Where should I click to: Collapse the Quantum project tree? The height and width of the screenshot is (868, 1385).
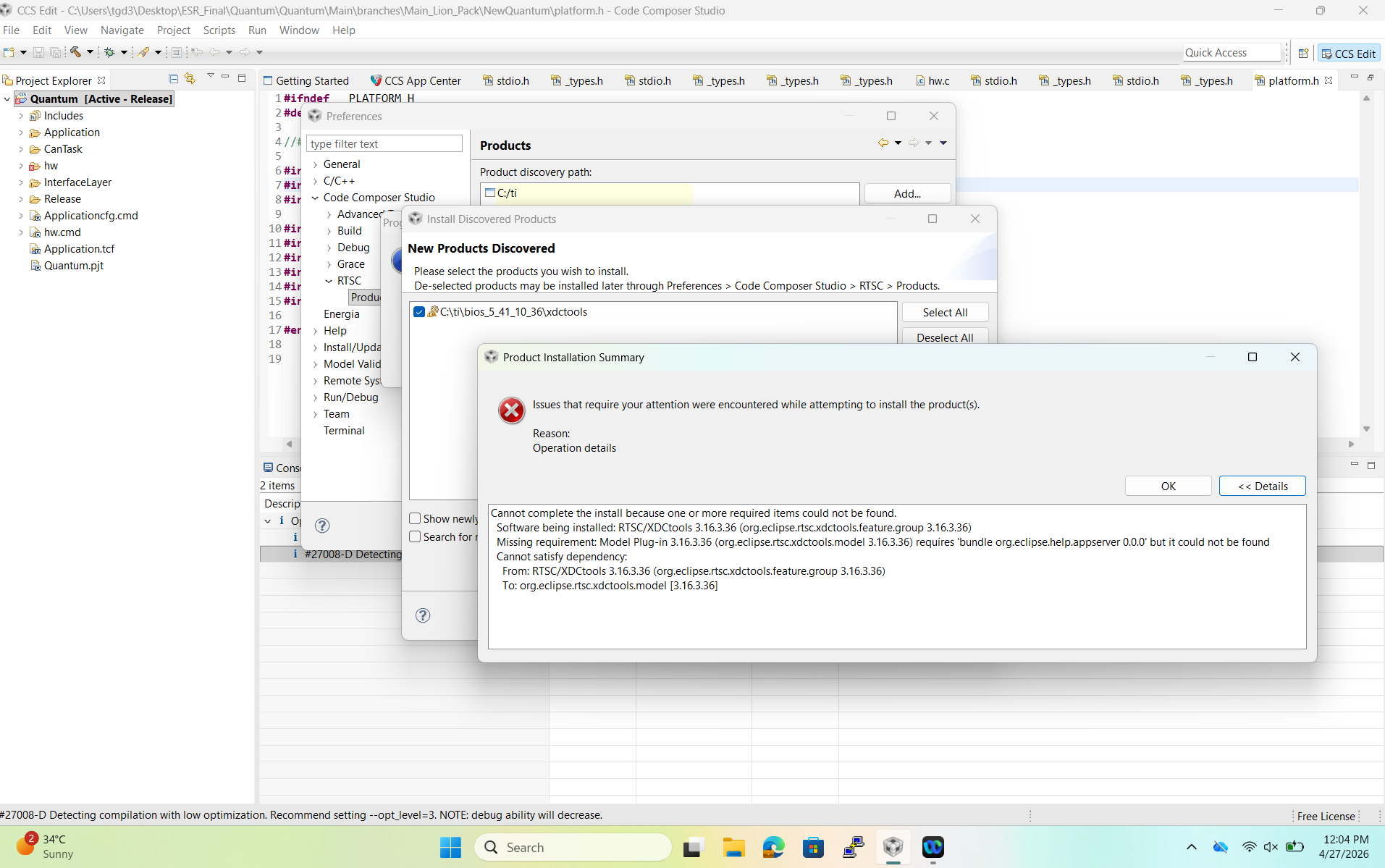point(7,99)
